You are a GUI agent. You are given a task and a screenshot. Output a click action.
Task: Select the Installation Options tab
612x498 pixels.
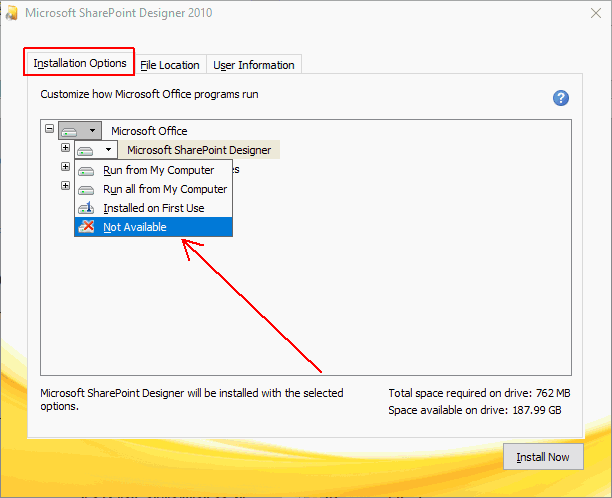pyautogui.click(x=80, y=63)
